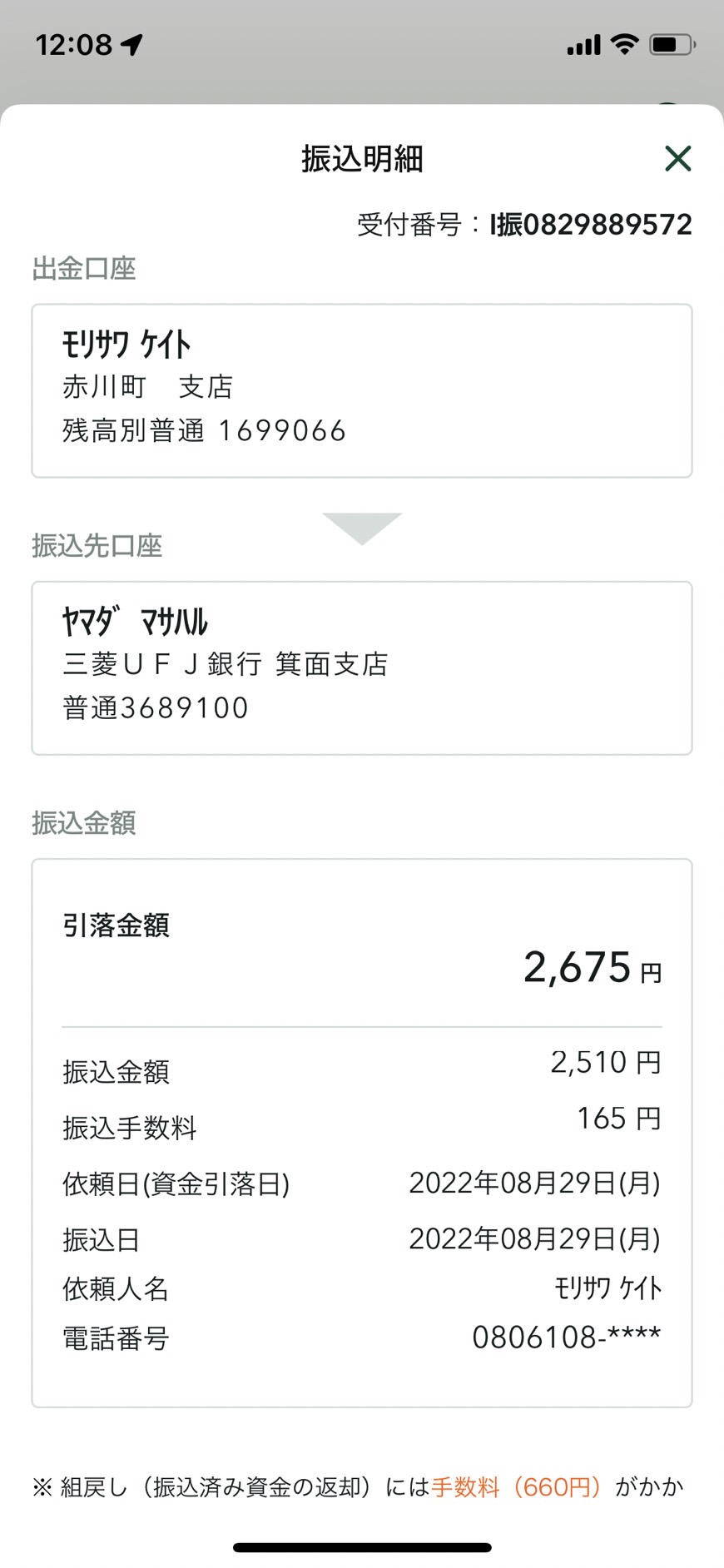The image size is (724, 1568).
Task: Tap the 電話番号 0806108-**** row
Action: click(x=362, y=1337)
